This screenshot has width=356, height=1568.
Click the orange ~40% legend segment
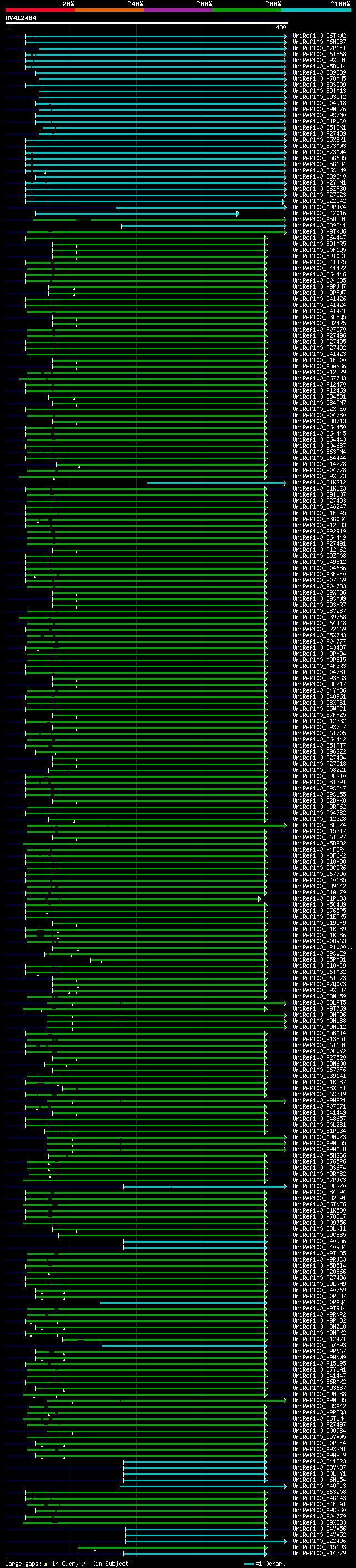click(110, 10)
